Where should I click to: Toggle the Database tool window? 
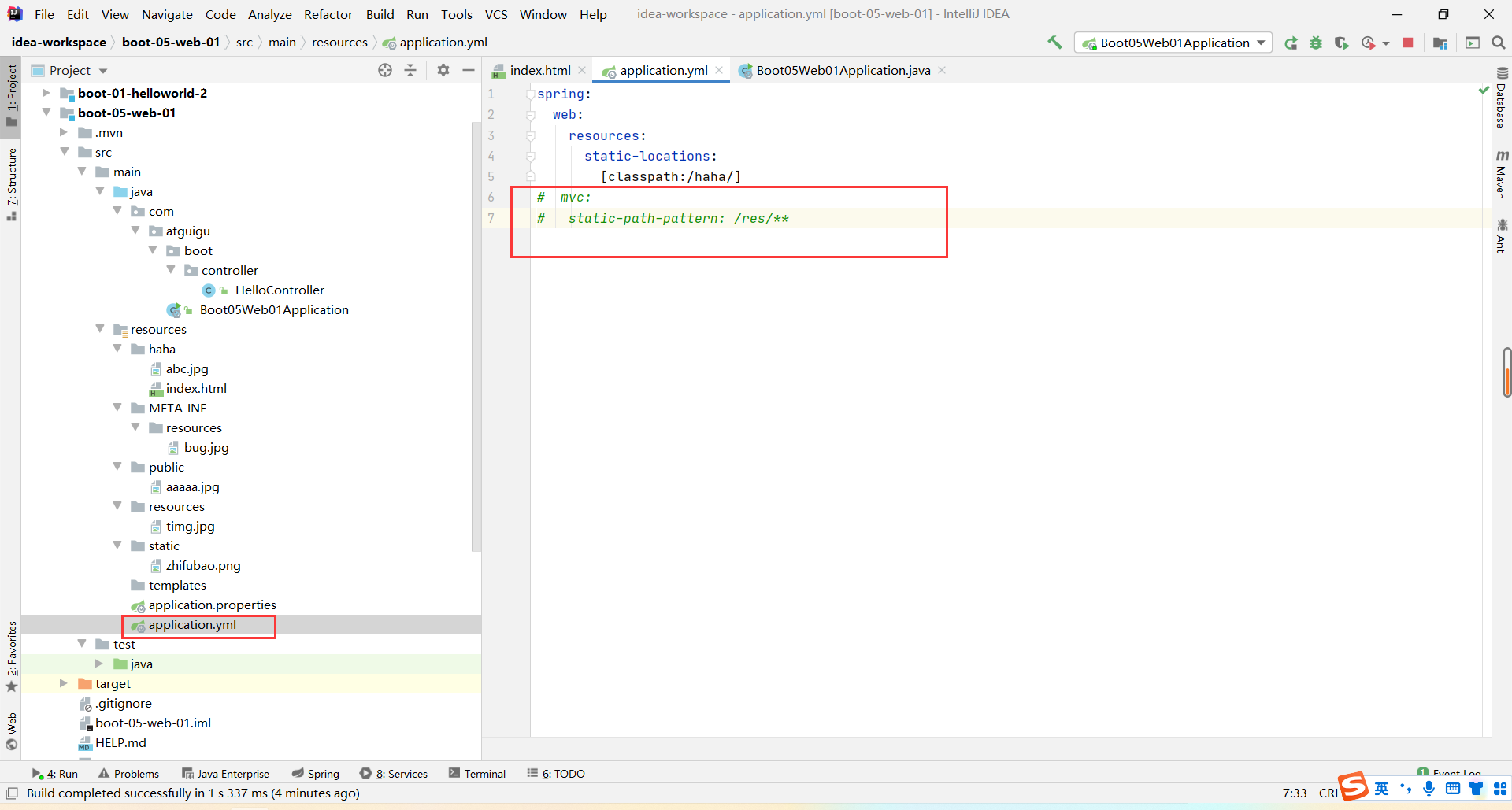1501,98
